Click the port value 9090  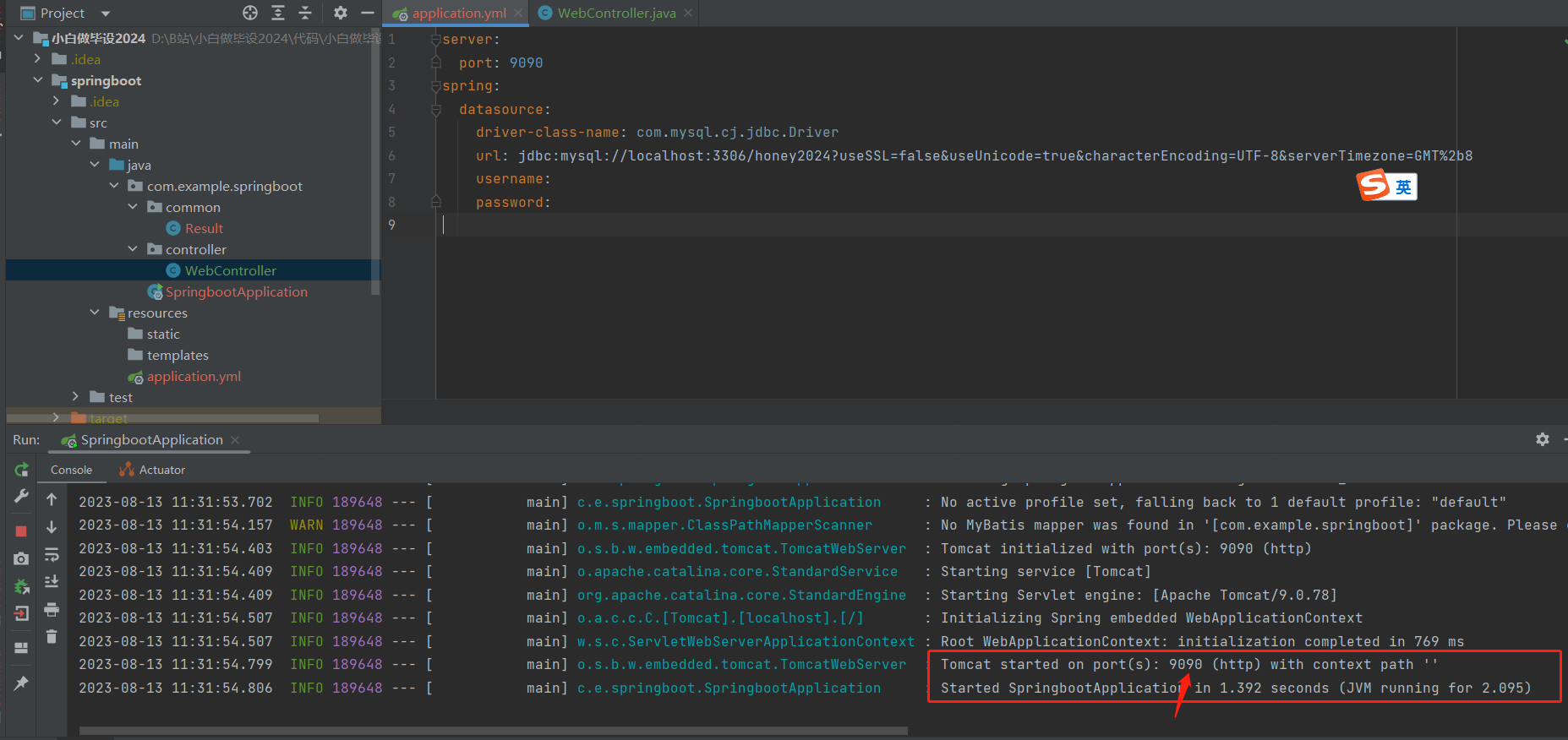(526, 63)
